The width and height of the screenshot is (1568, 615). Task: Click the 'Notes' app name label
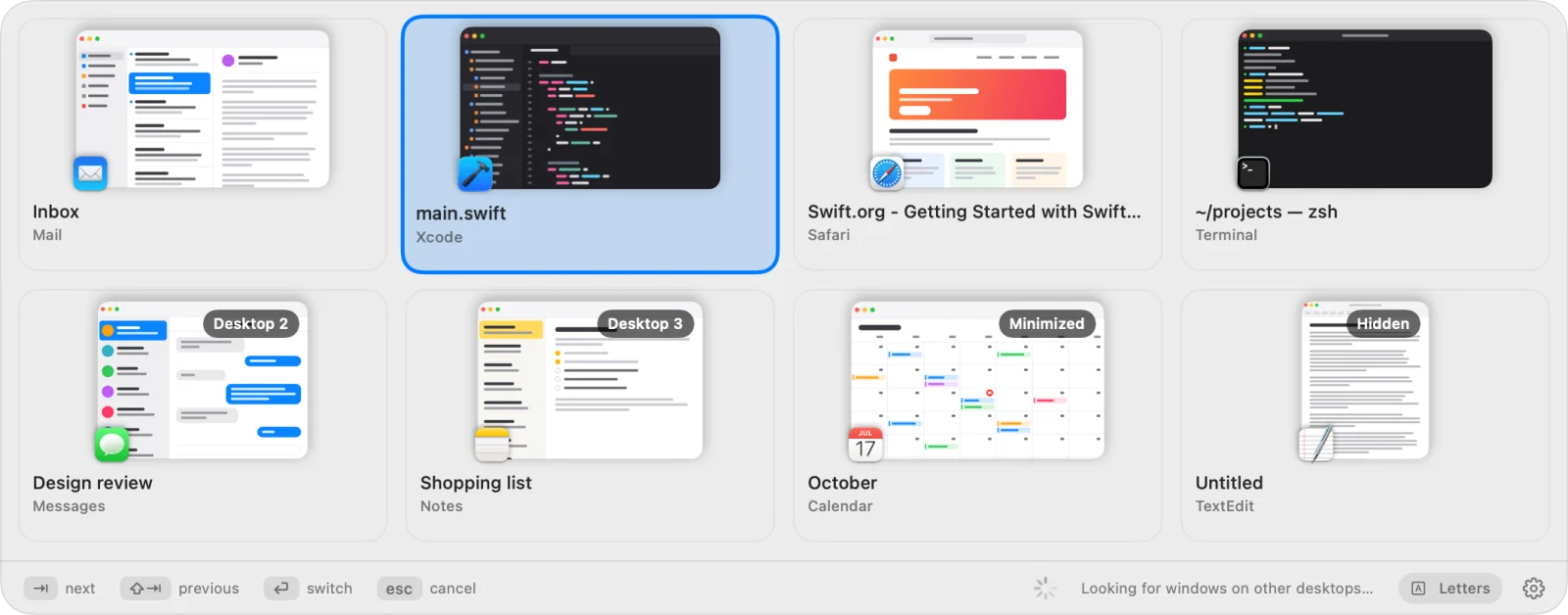pos(441,506)
